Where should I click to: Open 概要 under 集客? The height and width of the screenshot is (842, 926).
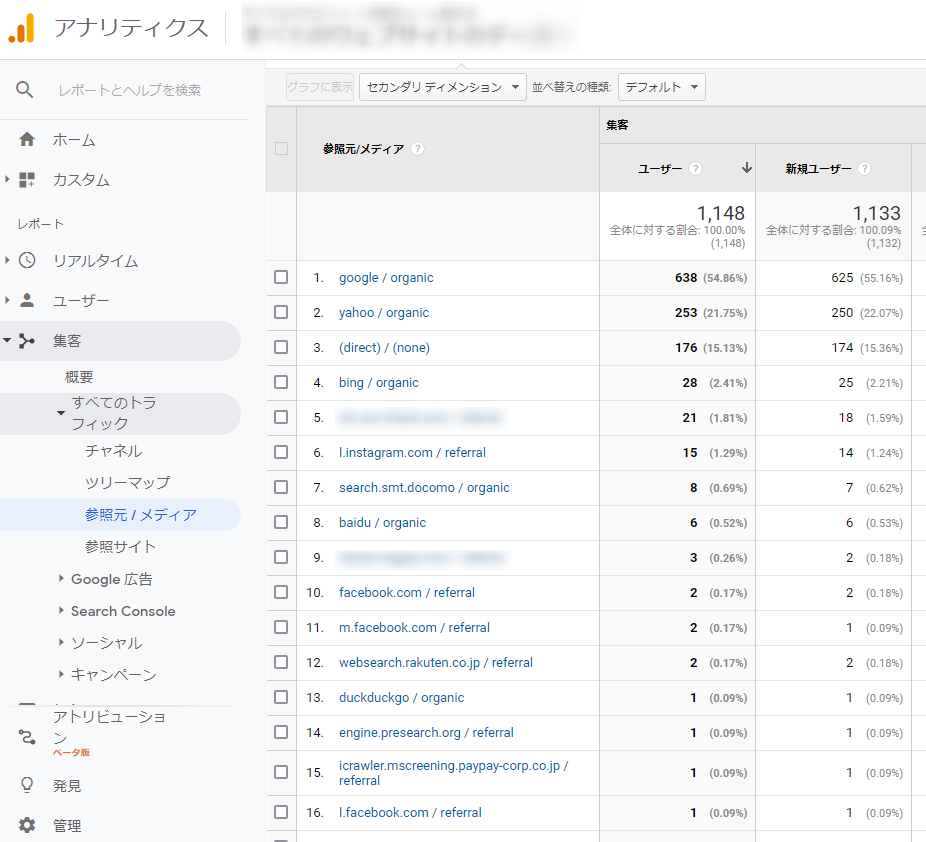79,377
